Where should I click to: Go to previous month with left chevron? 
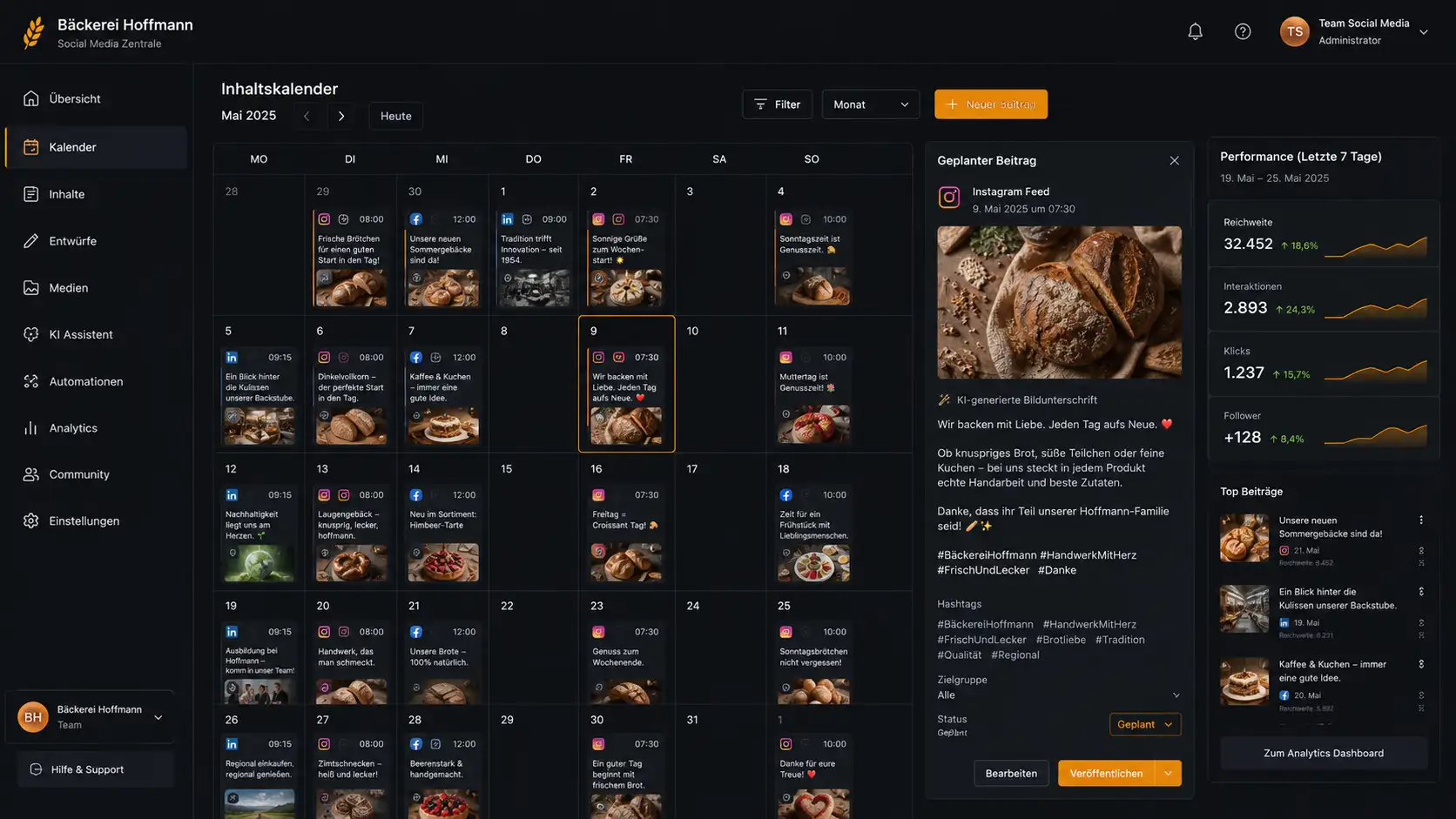pos(307,116)
